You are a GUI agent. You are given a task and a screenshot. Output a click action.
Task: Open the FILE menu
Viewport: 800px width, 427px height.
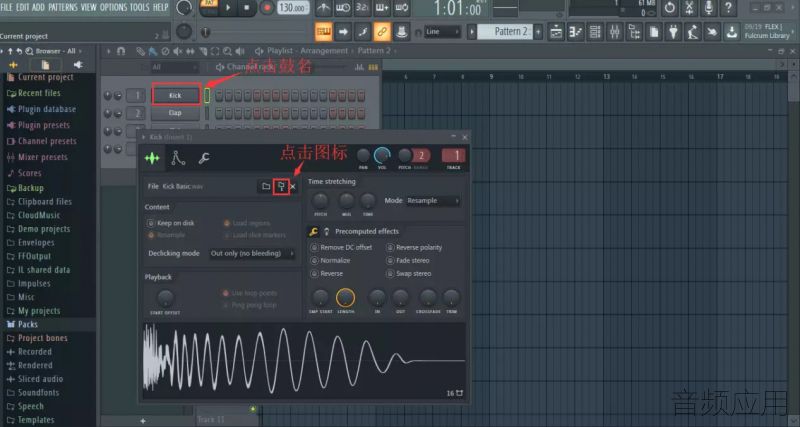click(6, 7)
